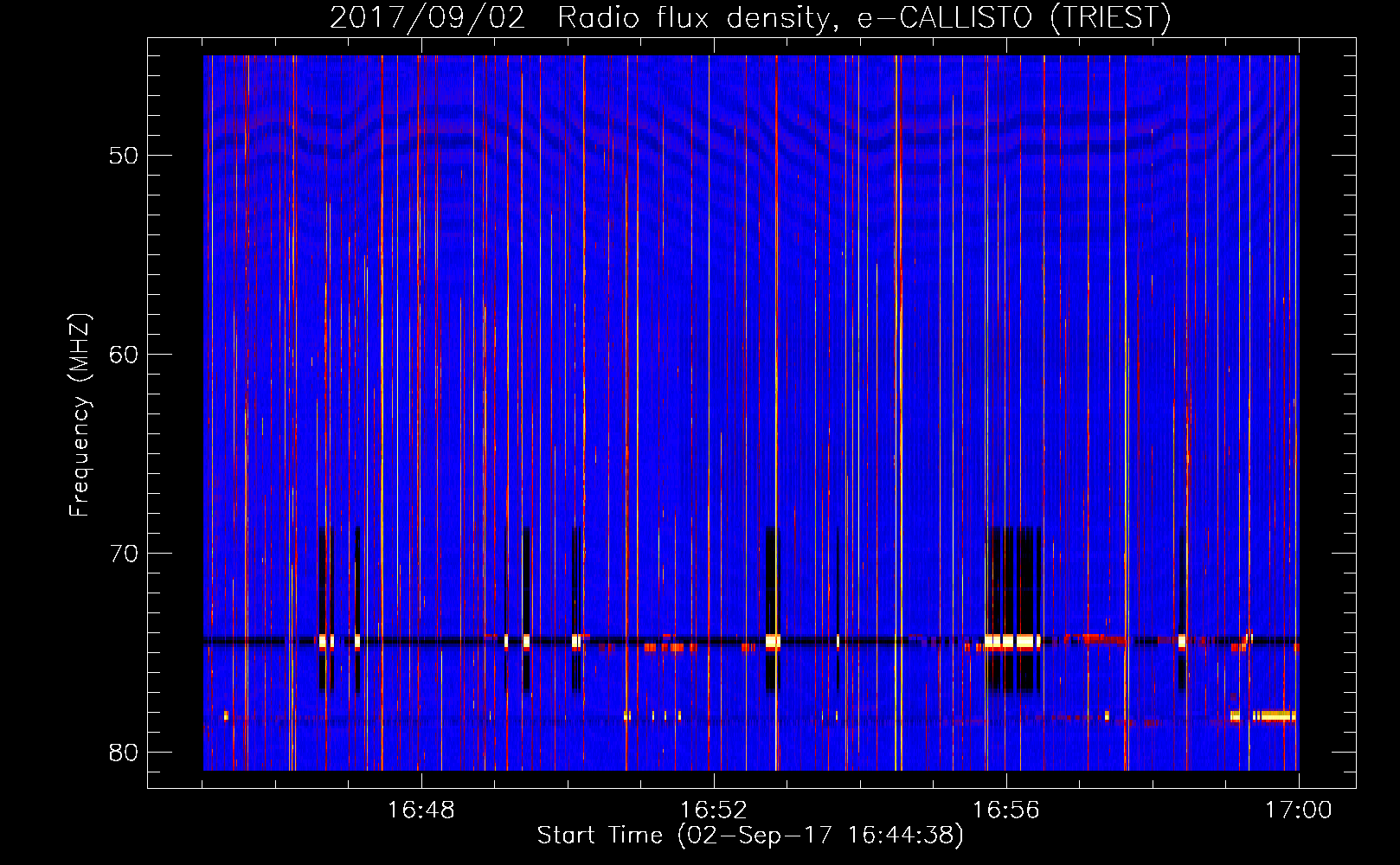Click the 16:52 time tick label
1400x865 pixels.
[714, 811]
